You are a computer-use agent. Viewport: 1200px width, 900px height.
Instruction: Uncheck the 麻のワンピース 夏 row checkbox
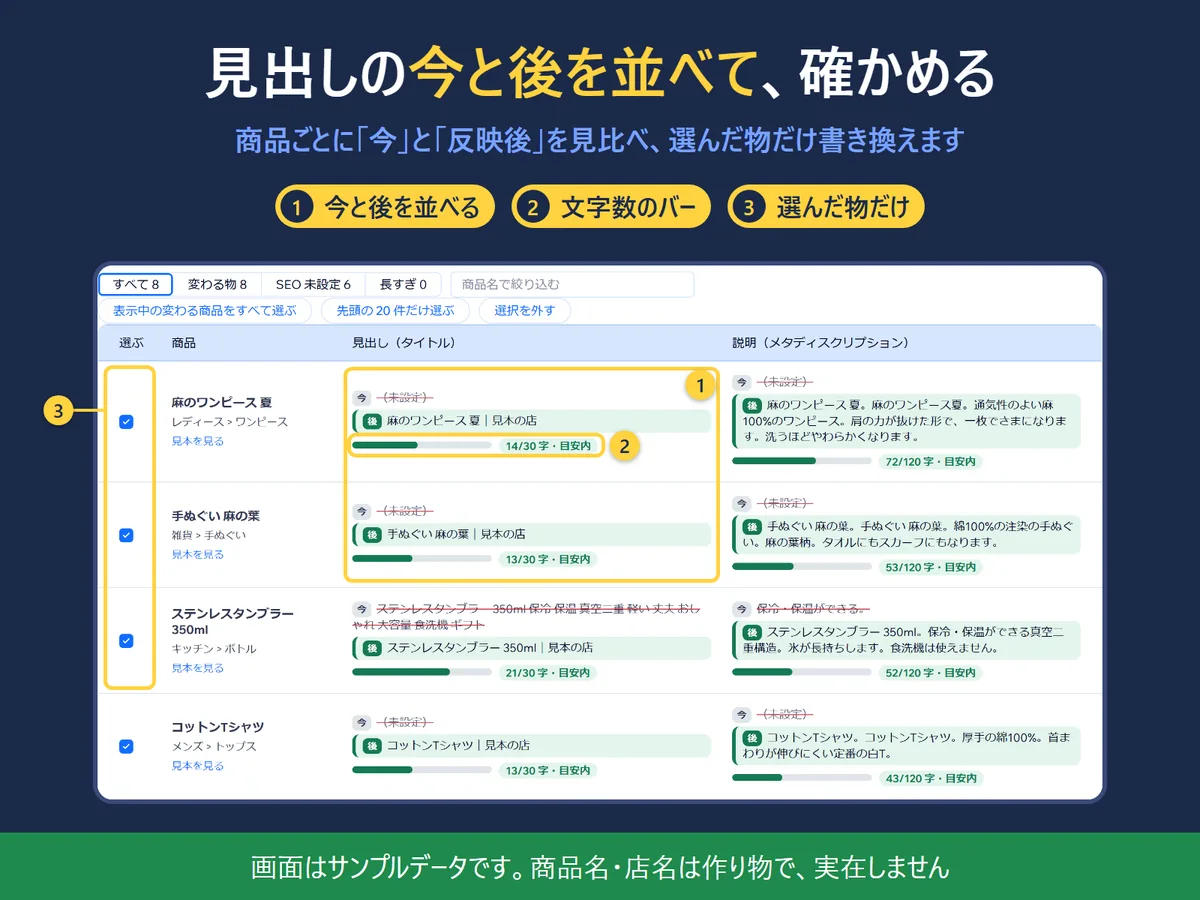click(126, 422)
